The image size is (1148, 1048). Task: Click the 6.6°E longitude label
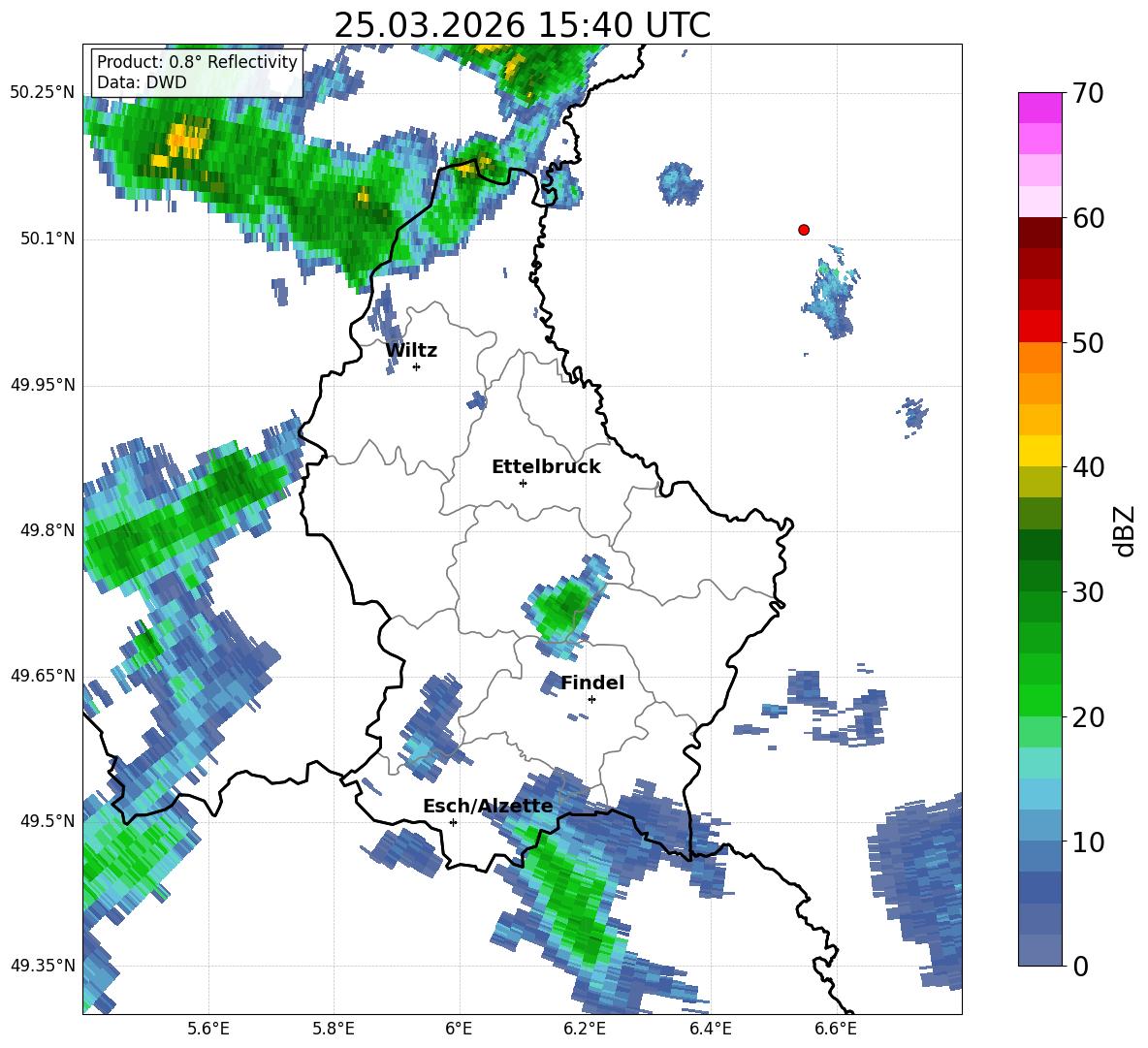click(x=836, y=1029)
